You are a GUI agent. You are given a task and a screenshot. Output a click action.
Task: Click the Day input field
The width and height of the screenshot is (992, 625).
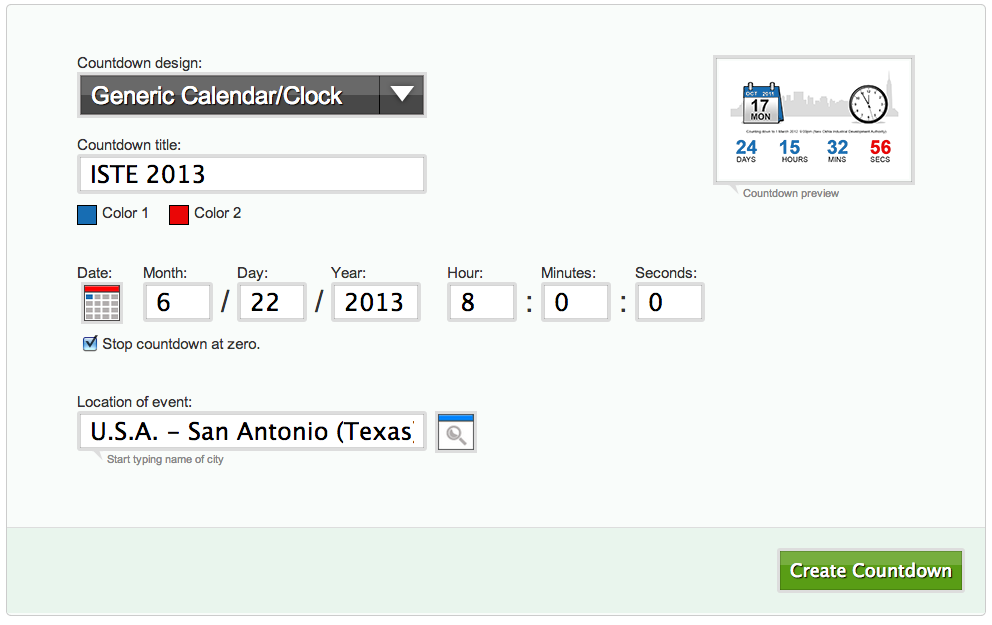pos(271,302)
